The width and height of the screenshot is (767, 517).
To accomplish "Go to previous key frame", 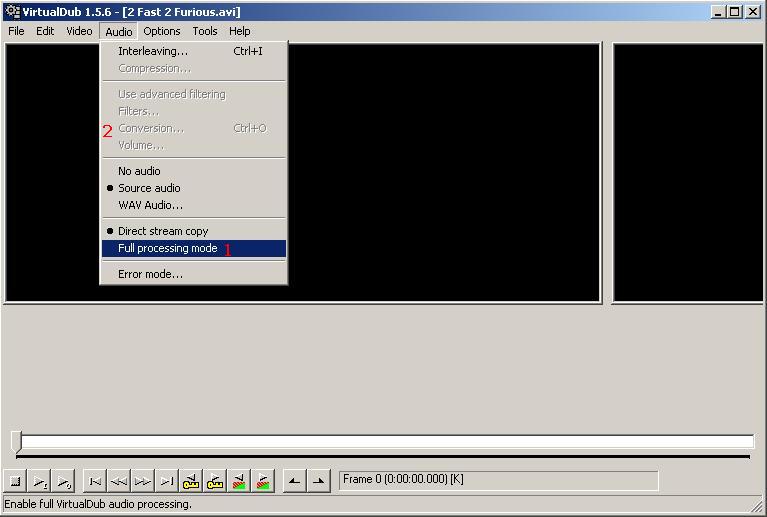I will tap(191, 481).
